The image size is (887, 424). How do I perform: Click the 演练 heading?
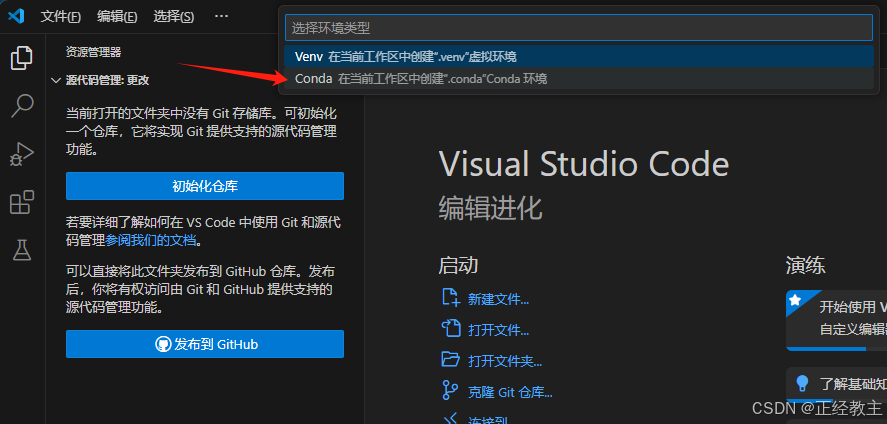click(806, 265)
